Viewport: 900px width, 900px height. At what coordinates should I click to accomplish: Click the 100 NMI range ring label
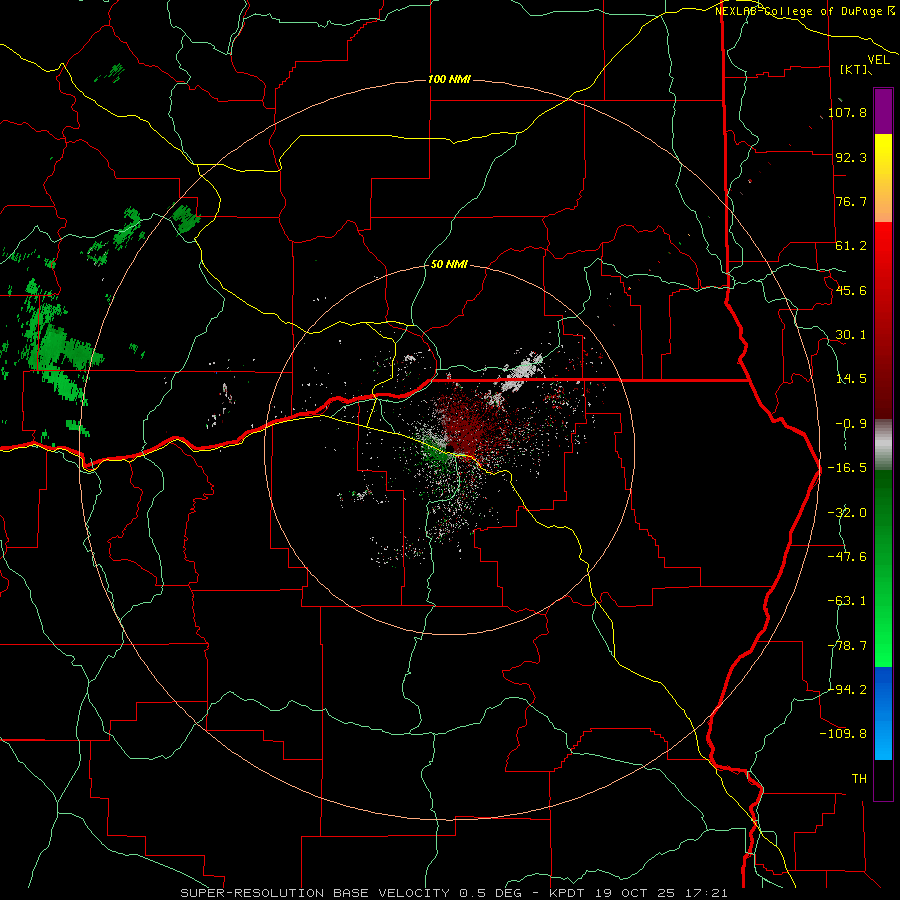point(449,79)
